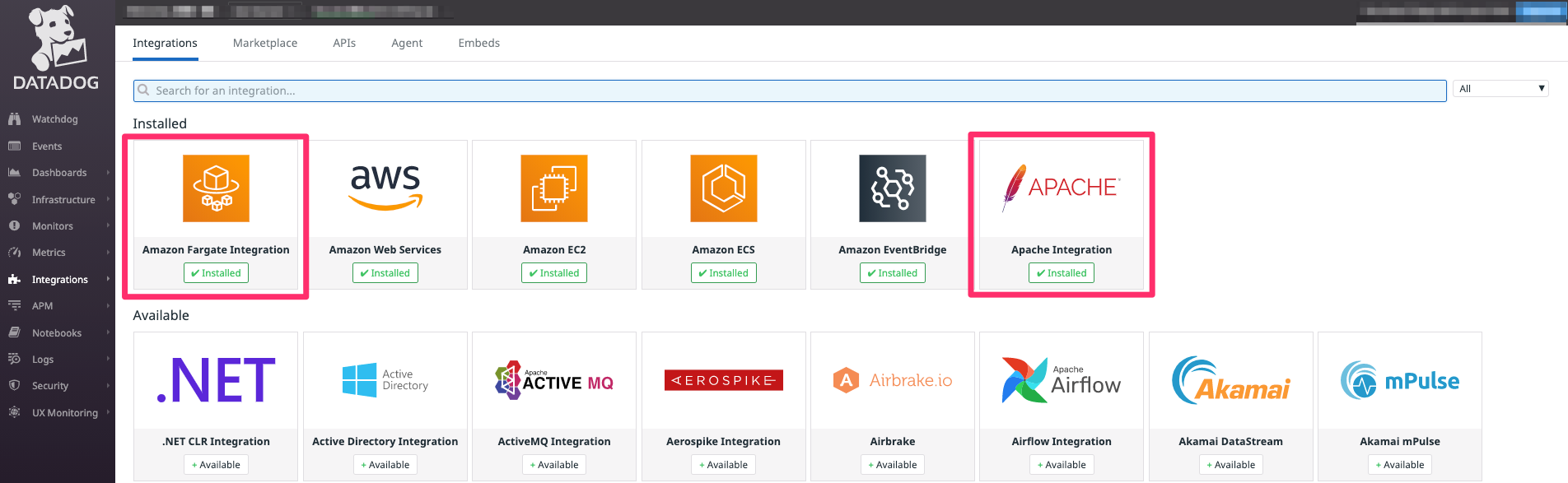Image resolution: width=1568 pixels, height=483 pixels.
Task: Expand the UX Monitoring submenu arrow
Action: [108, 412]
